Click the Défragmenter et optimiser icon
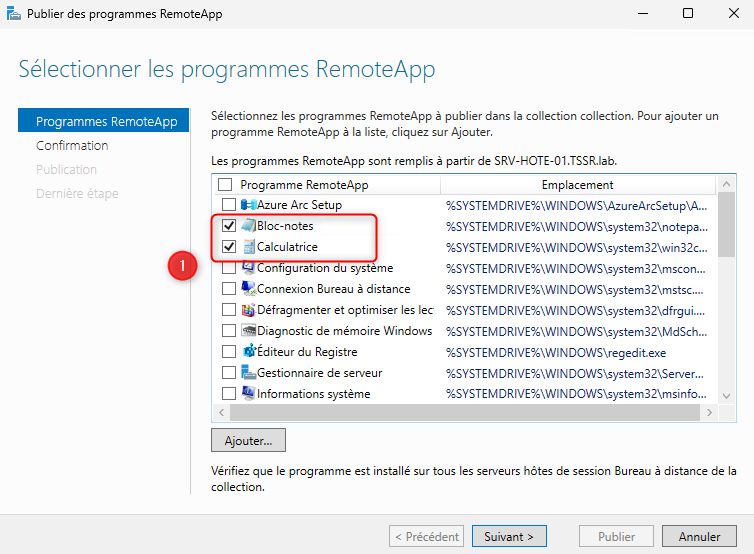Viewport: 754px width, 554px height. [249, 310]
